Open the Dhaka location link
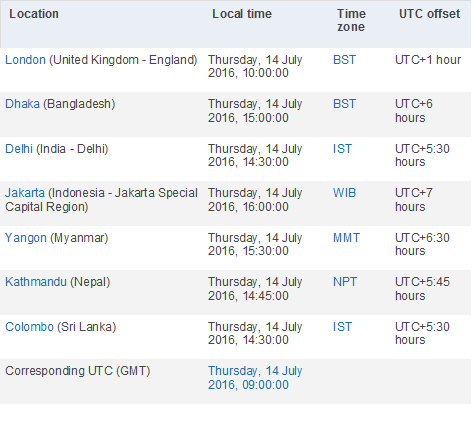 (x=22, y=104)
